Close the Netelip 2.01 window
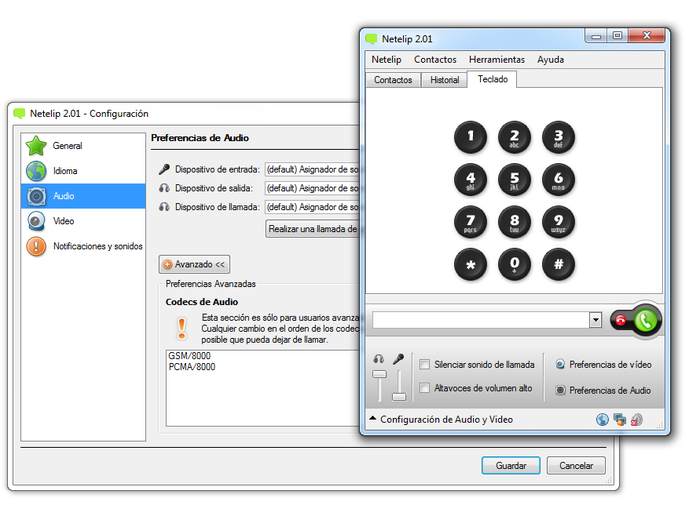 pos(646,35)
